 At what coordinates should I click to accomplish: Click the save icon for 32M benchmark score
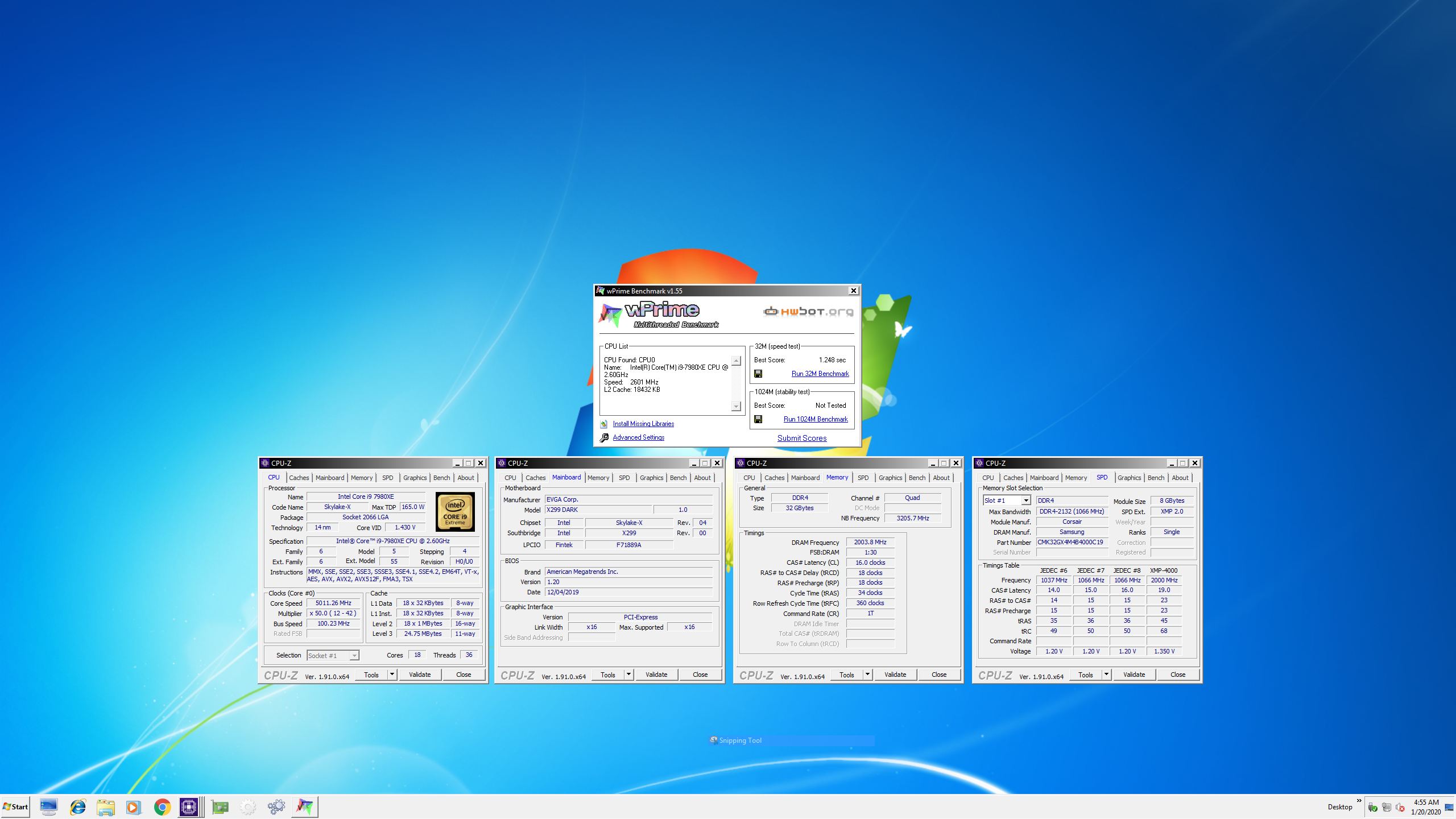[758, 374]
